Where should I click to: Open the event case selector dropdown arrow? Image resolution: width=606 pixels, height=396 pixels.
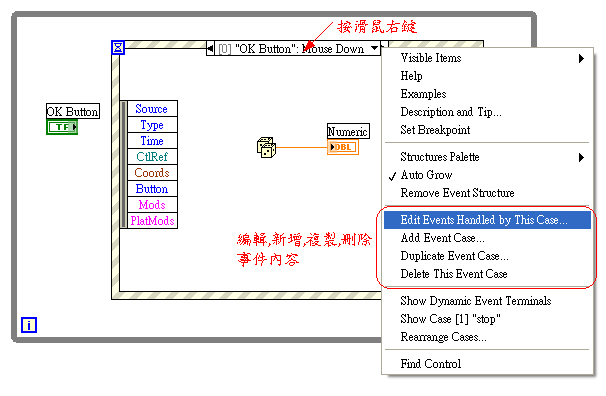click(374, 48)
